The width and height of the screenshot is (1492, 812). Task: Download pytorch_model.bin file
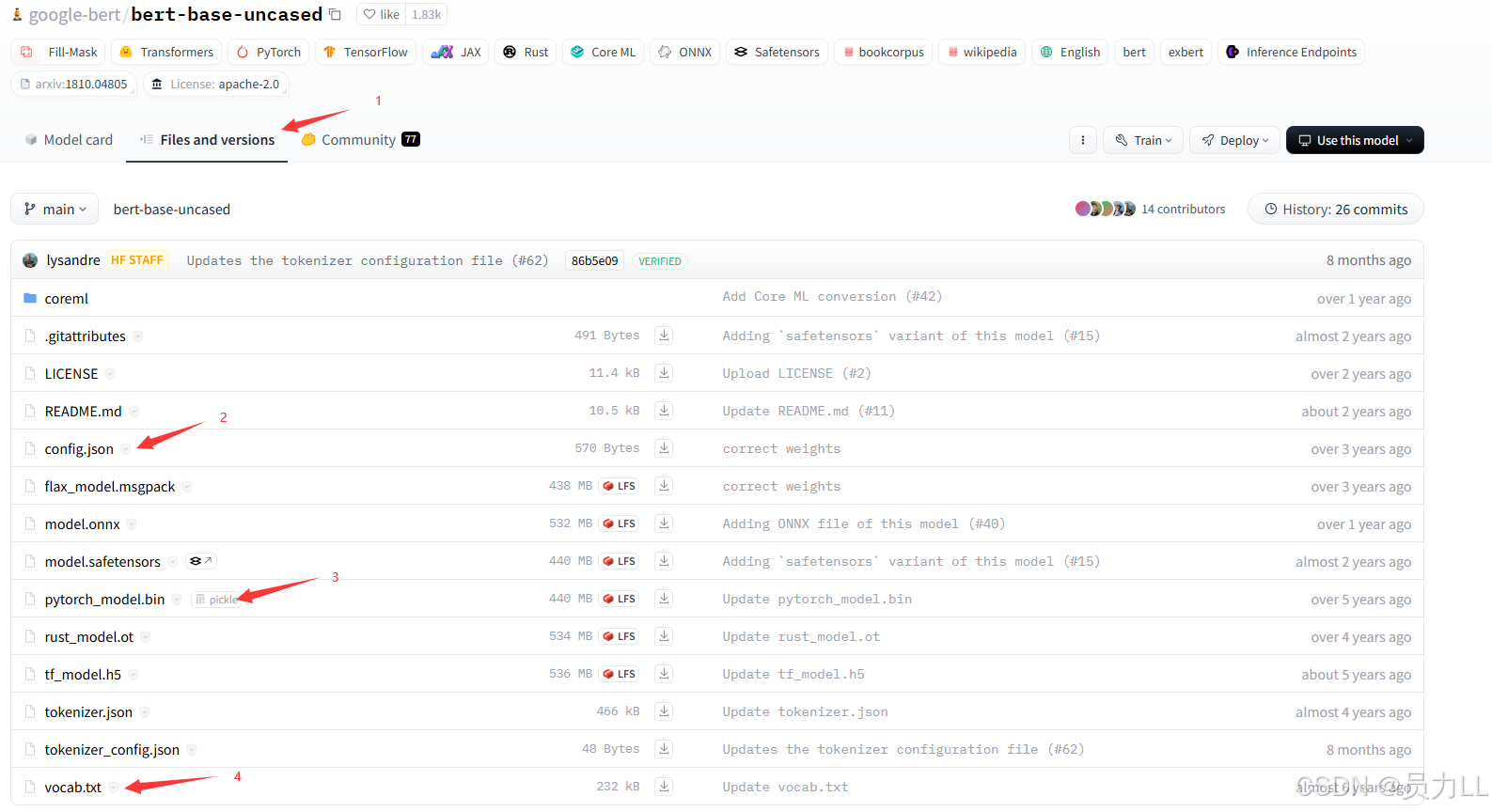click(x=664, y=599)
